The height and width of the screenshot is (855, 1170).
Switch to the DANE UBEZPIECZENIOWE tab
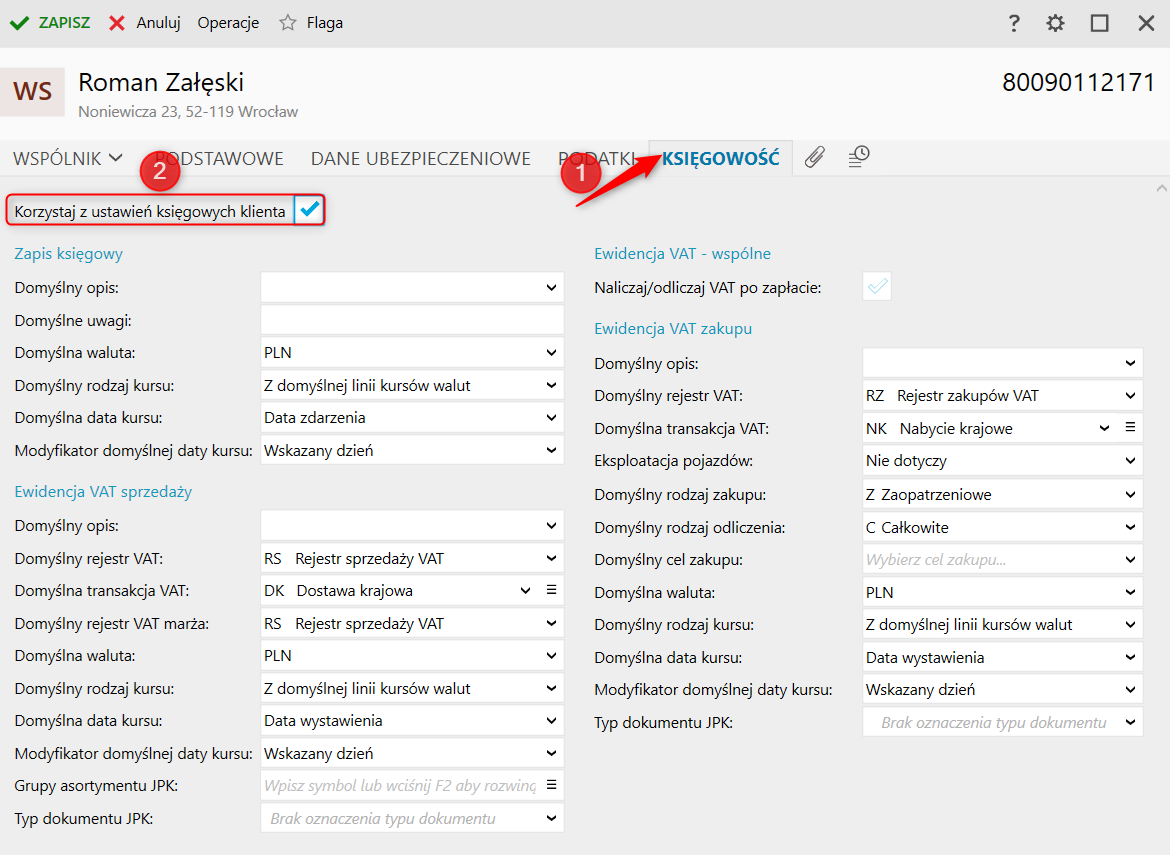pos(420,158)
